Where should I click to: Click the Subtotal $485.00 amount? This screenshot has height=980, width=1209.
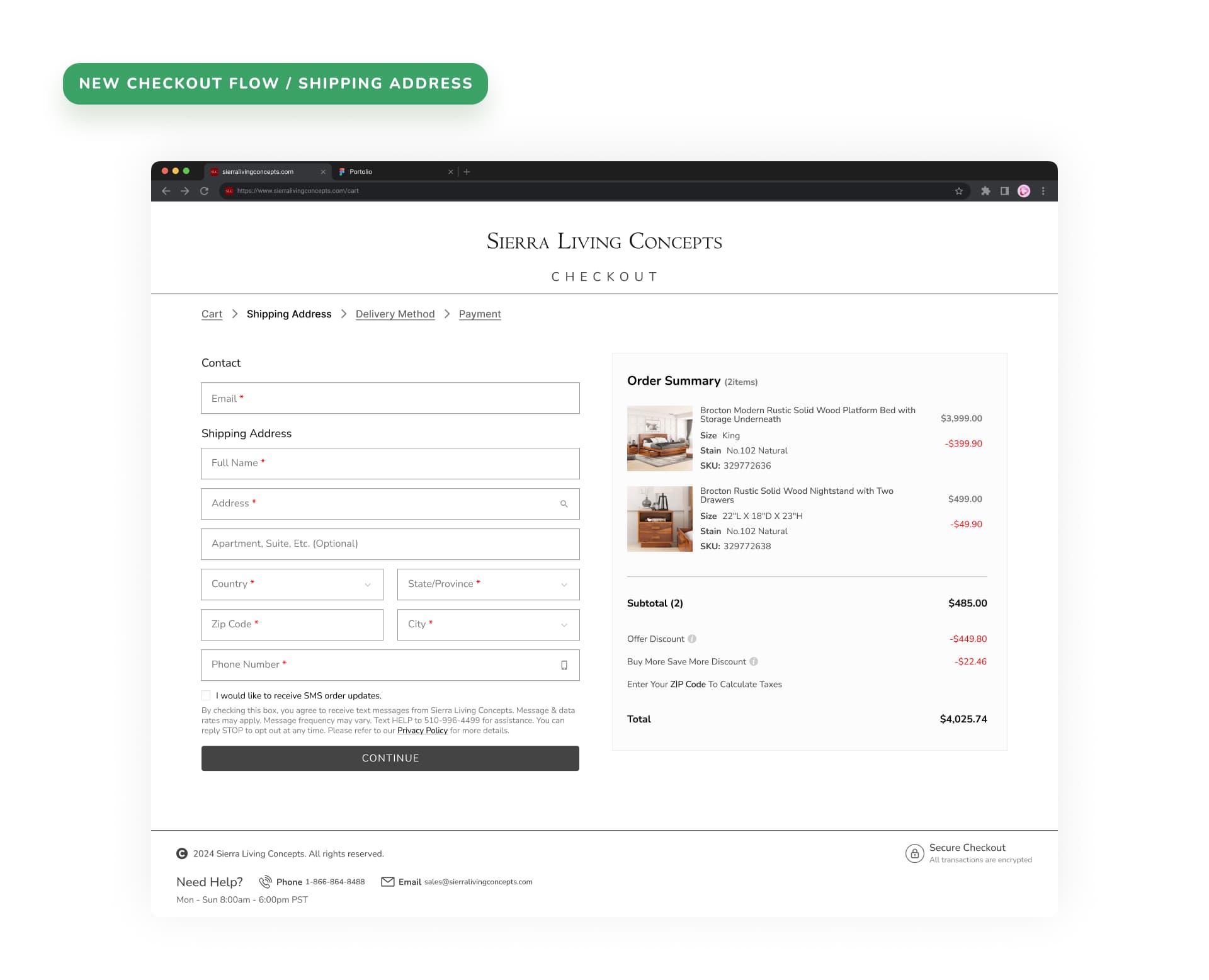click(x=968, y=603)
